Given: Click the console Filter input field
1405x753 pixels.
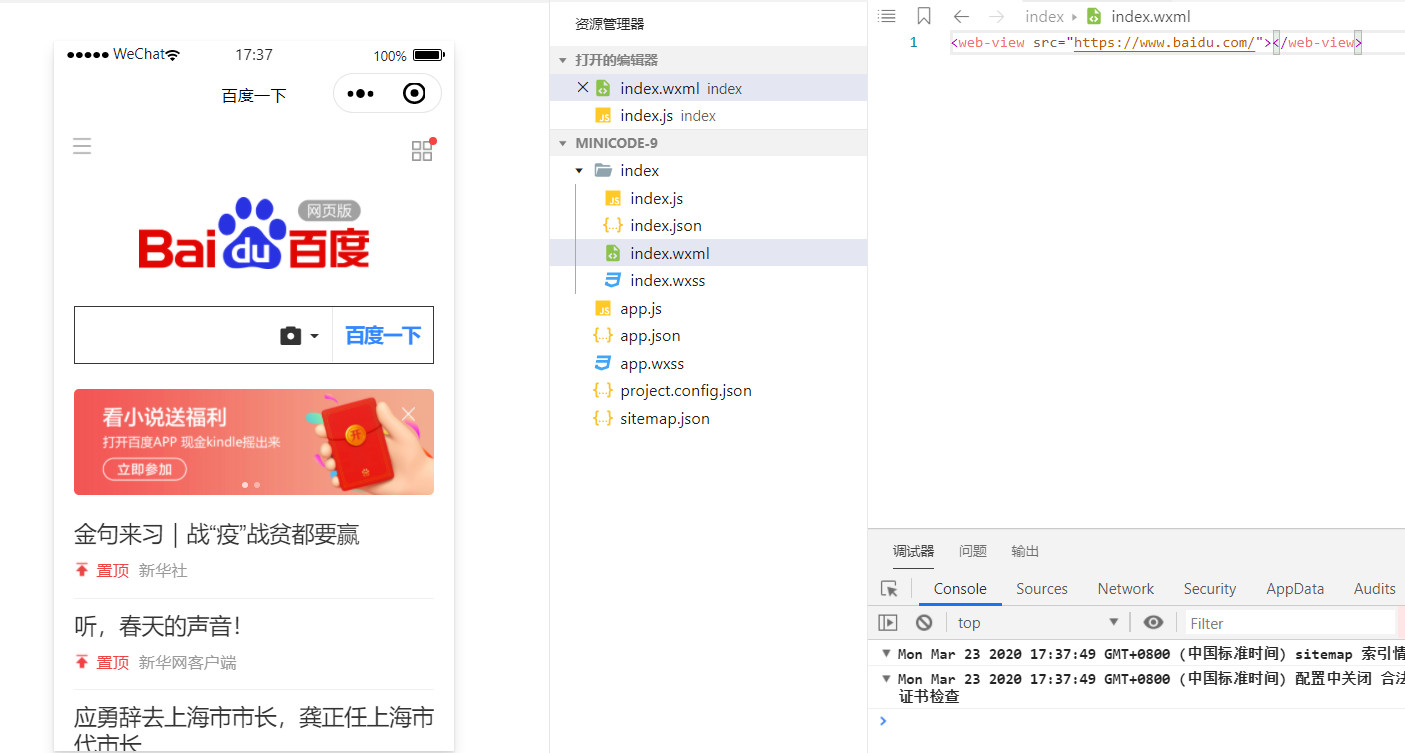Looking at the screenshot, I should (x=1290, y=623).
